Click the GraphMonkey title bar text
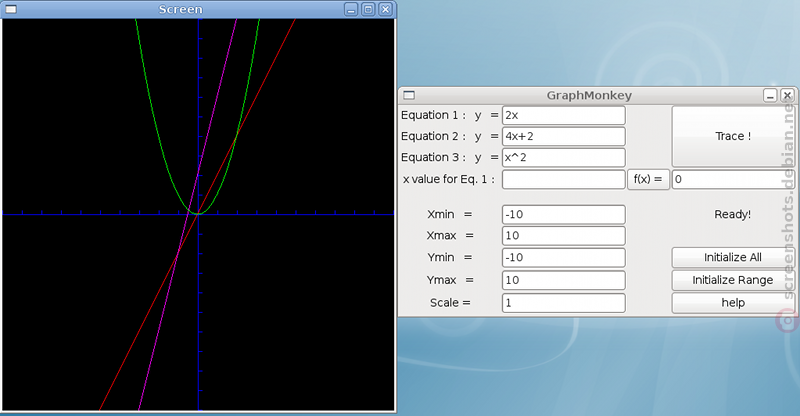The image size is (800, 416). click(x=589, y=95)
